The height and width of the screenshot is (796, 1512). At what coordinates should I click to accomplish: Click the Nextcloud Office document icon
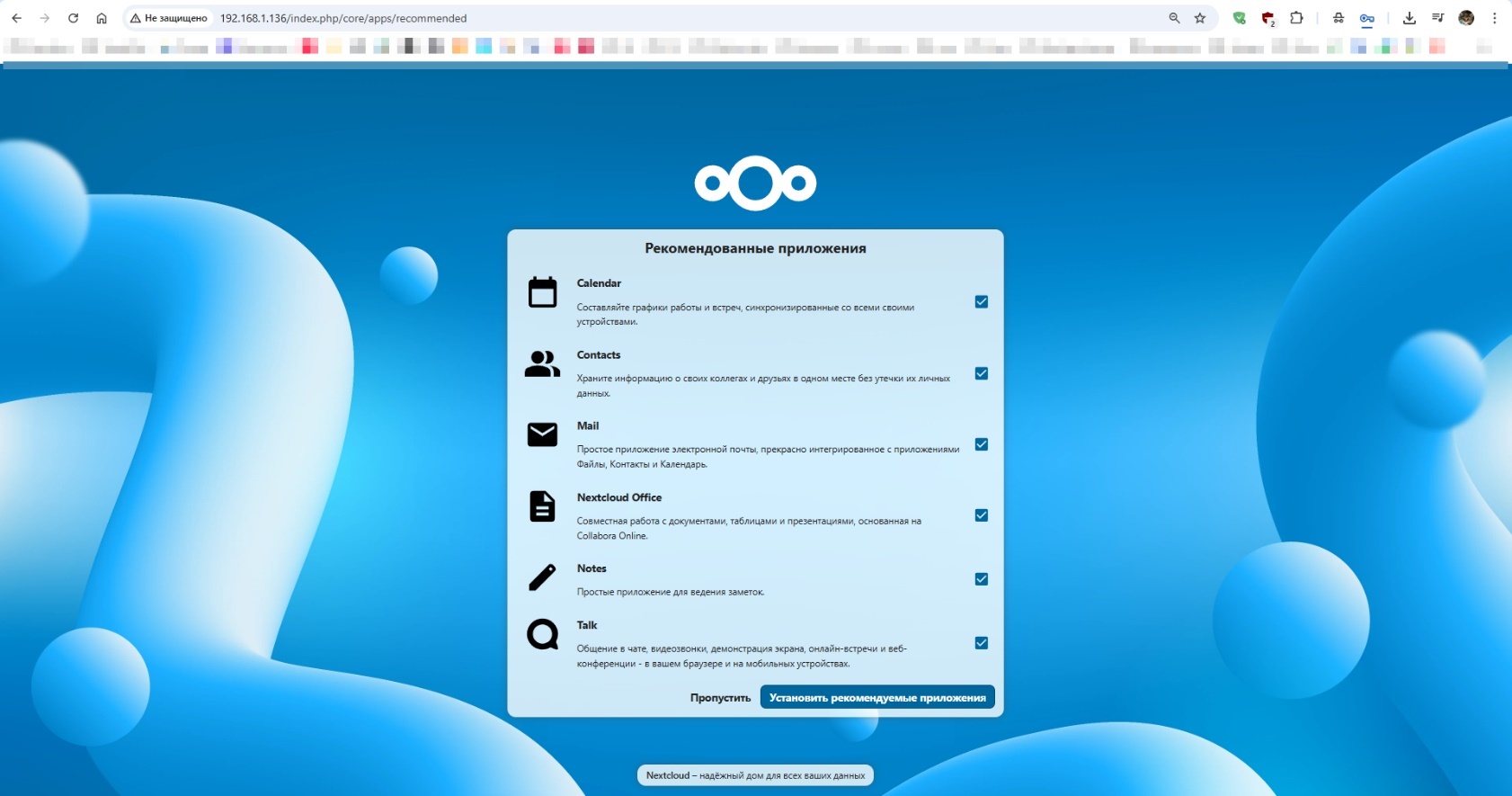[542, 506]
